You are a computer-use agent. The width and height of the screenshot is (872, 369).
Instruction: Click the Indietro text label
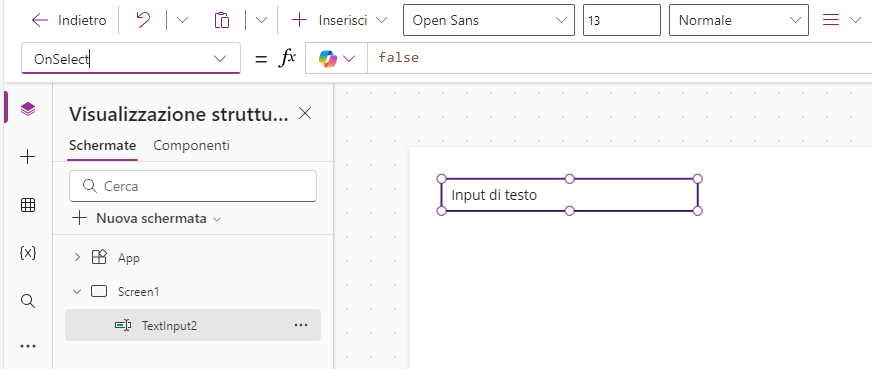point(82,21)
